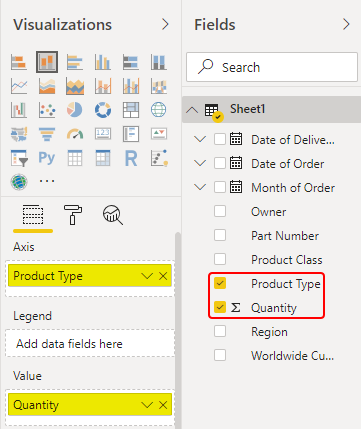Select the Area chart visual
The image size is (361, 429).
[x=47, y=86]
